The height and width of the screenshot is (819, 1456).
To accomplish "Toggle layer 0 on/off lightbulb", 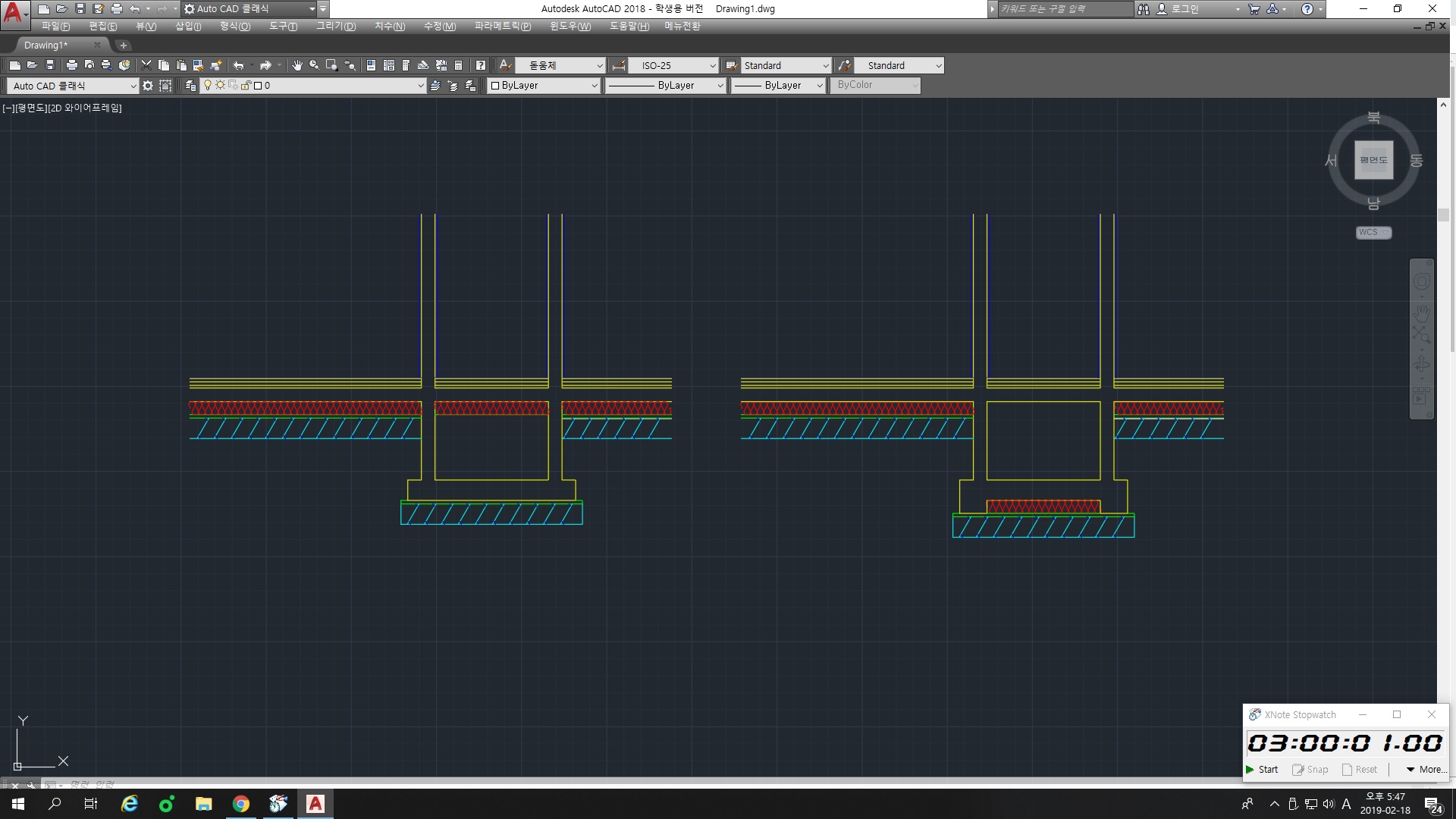I will click(207, 86).
